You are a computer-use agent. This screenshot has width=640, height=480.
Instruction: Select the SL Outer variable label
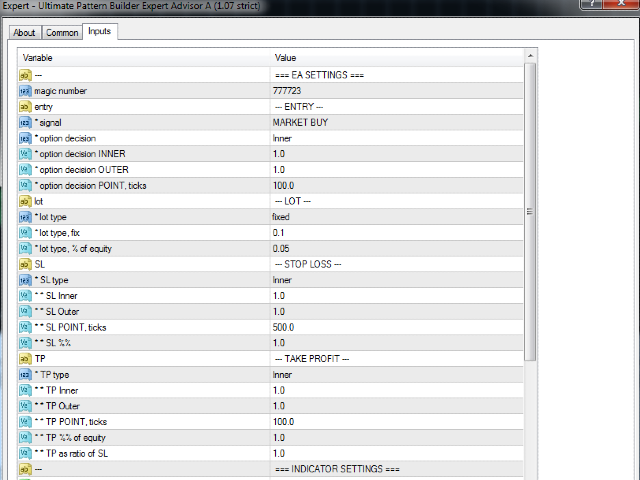point(57,312)
